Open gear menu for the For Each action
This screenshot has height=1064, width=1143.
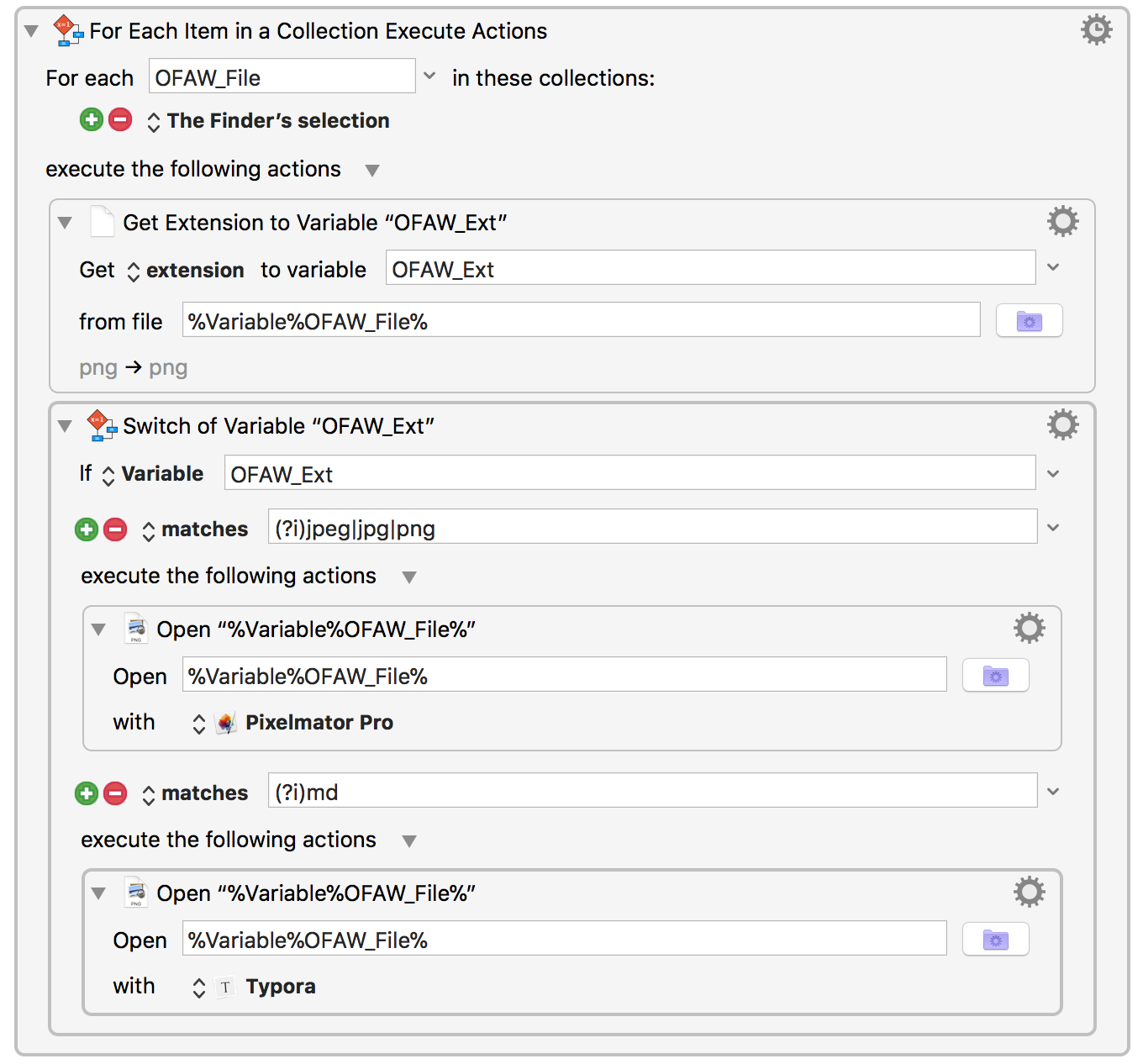[x=1096, y=30]
